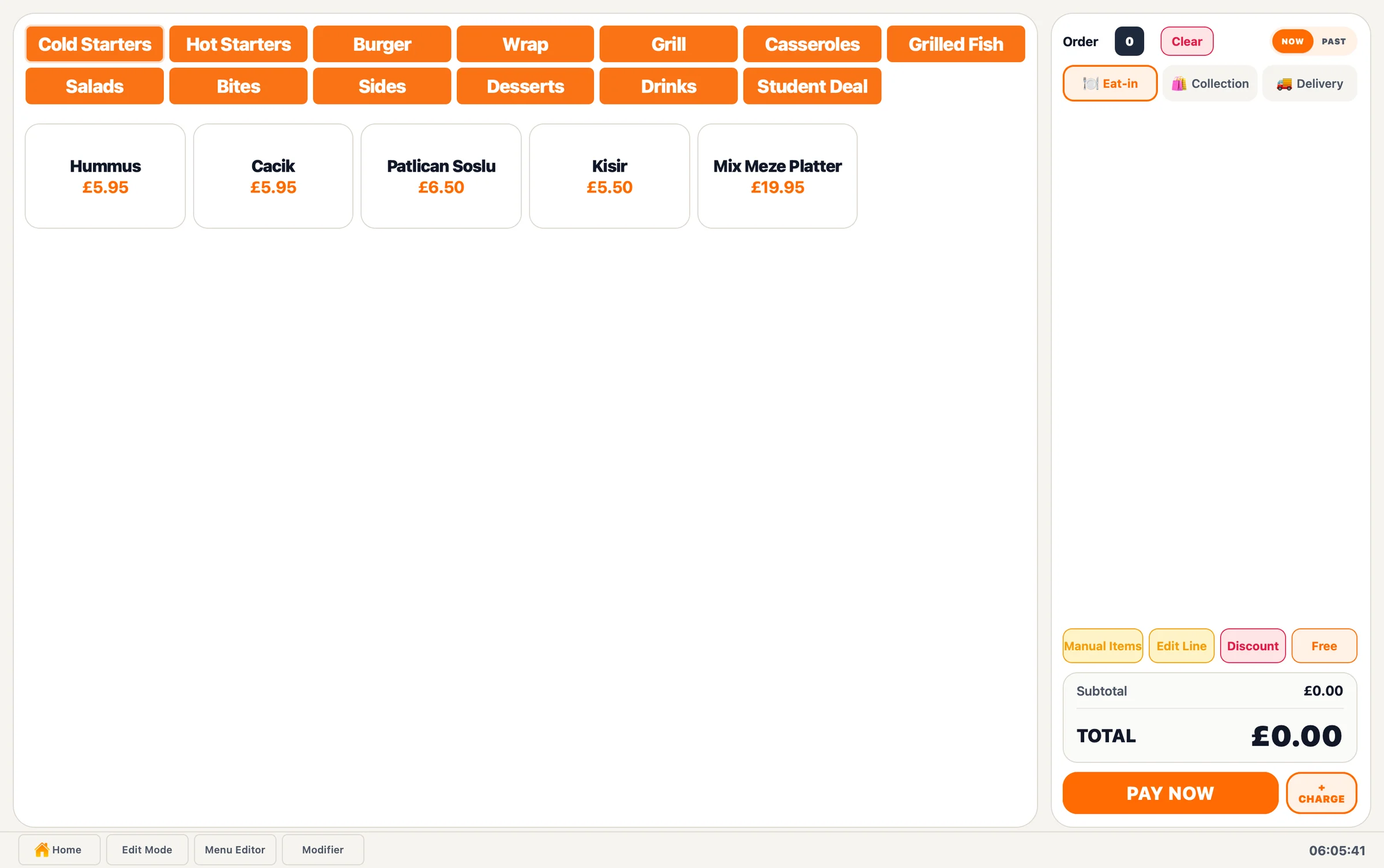
Task: Click the order count badge
Action: click(1129, 41)
